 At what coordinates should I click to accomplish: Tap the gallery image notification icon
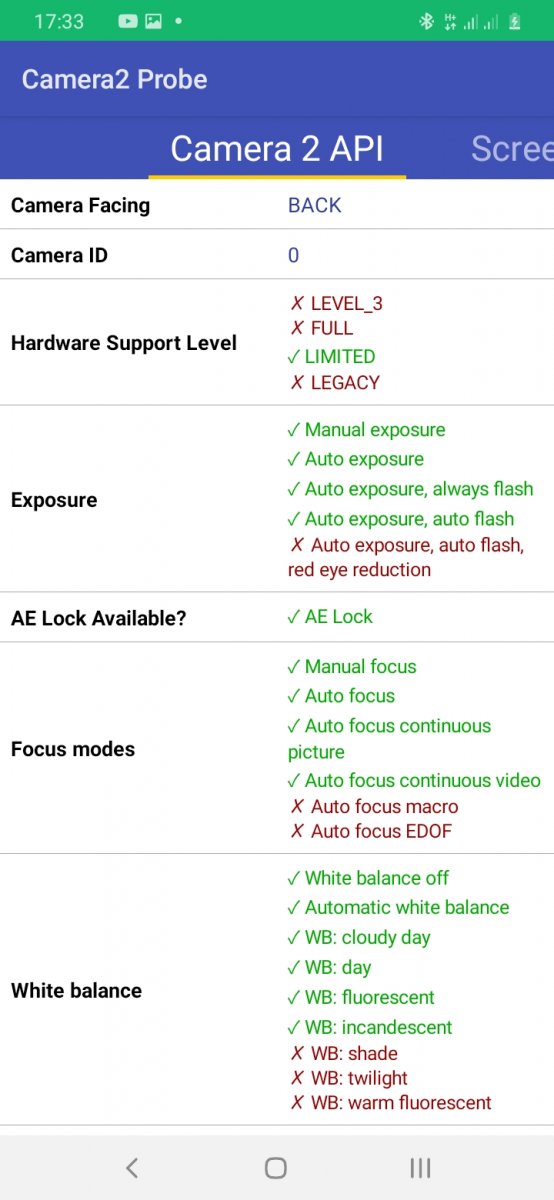(x=153, y=21)
